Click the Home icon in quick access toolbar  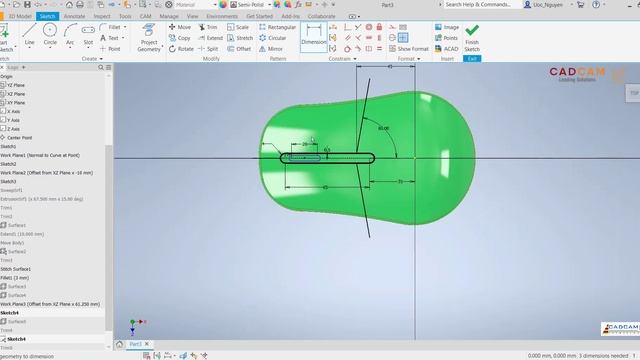click(x=69, y=4)
